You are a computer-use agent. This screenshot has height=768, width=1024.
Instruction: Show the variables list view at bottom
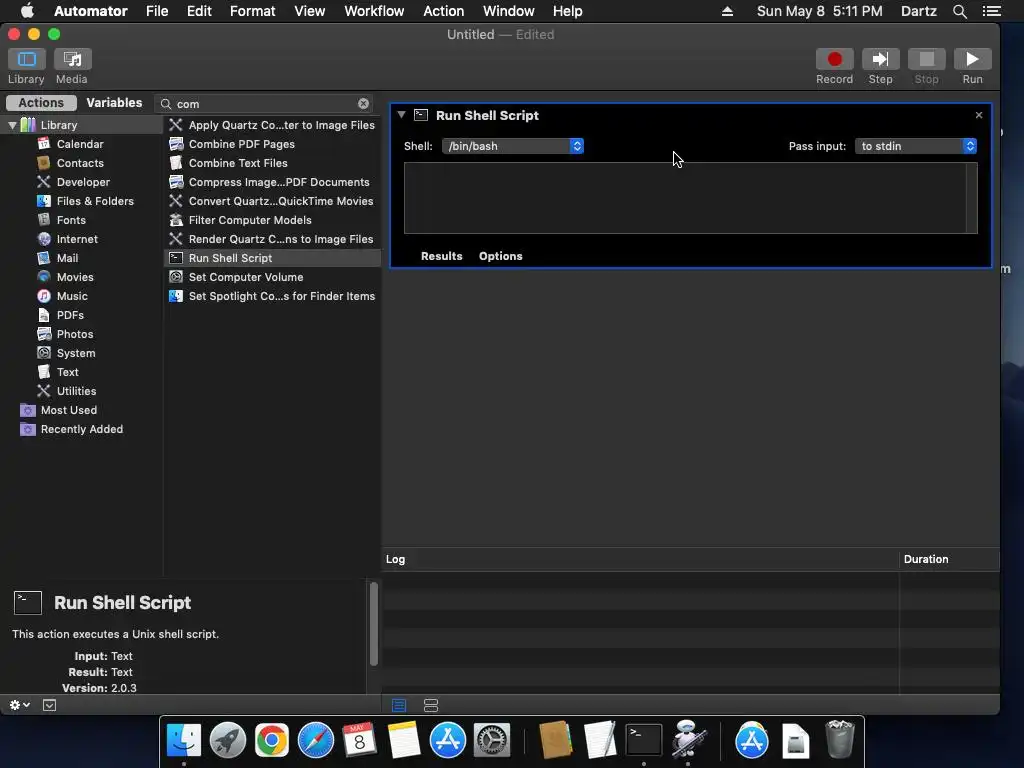[431, 705]
